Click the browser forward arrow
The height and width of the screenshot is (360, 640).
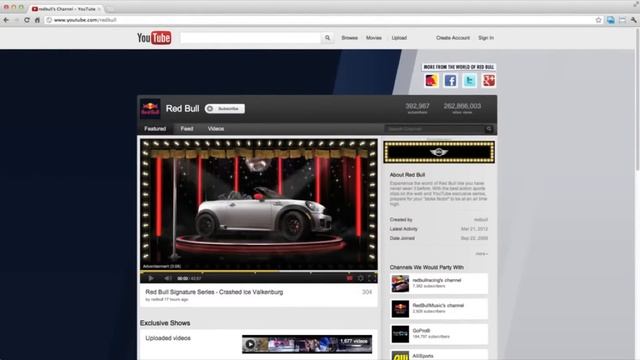16,20
